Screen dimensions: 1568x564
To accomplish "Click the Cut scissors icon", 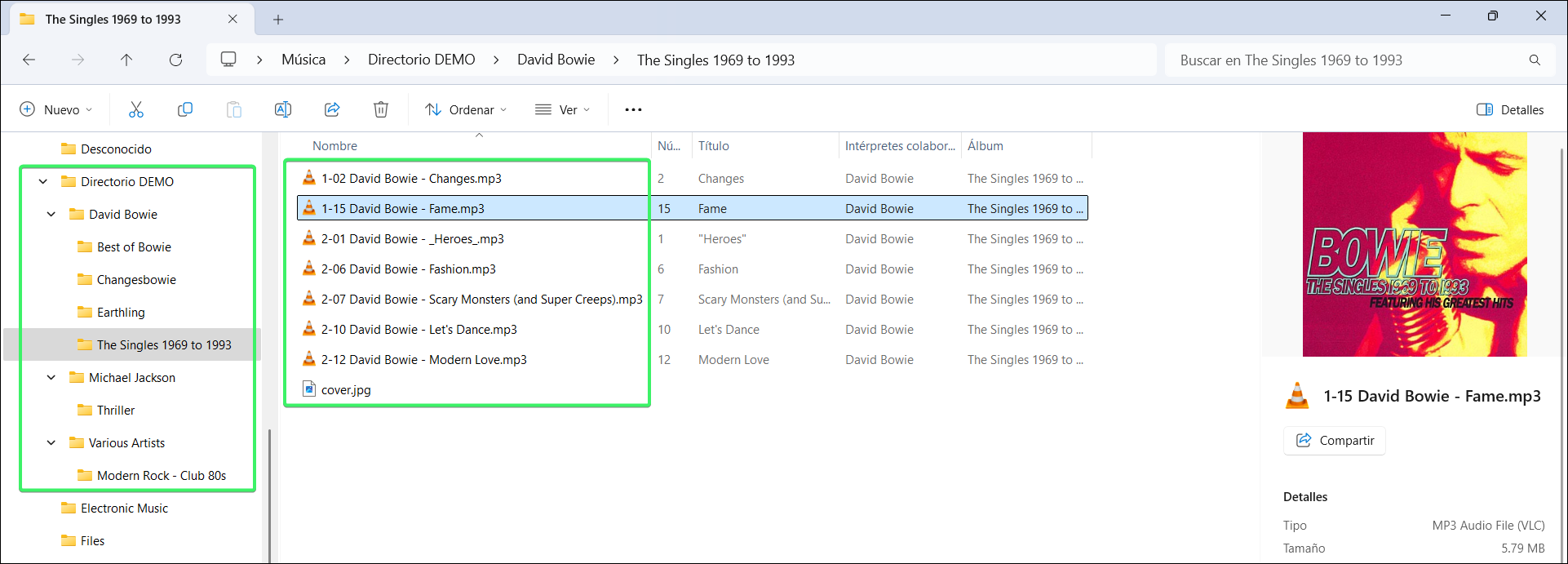I will pyautogui.click(x=136, y=109).
